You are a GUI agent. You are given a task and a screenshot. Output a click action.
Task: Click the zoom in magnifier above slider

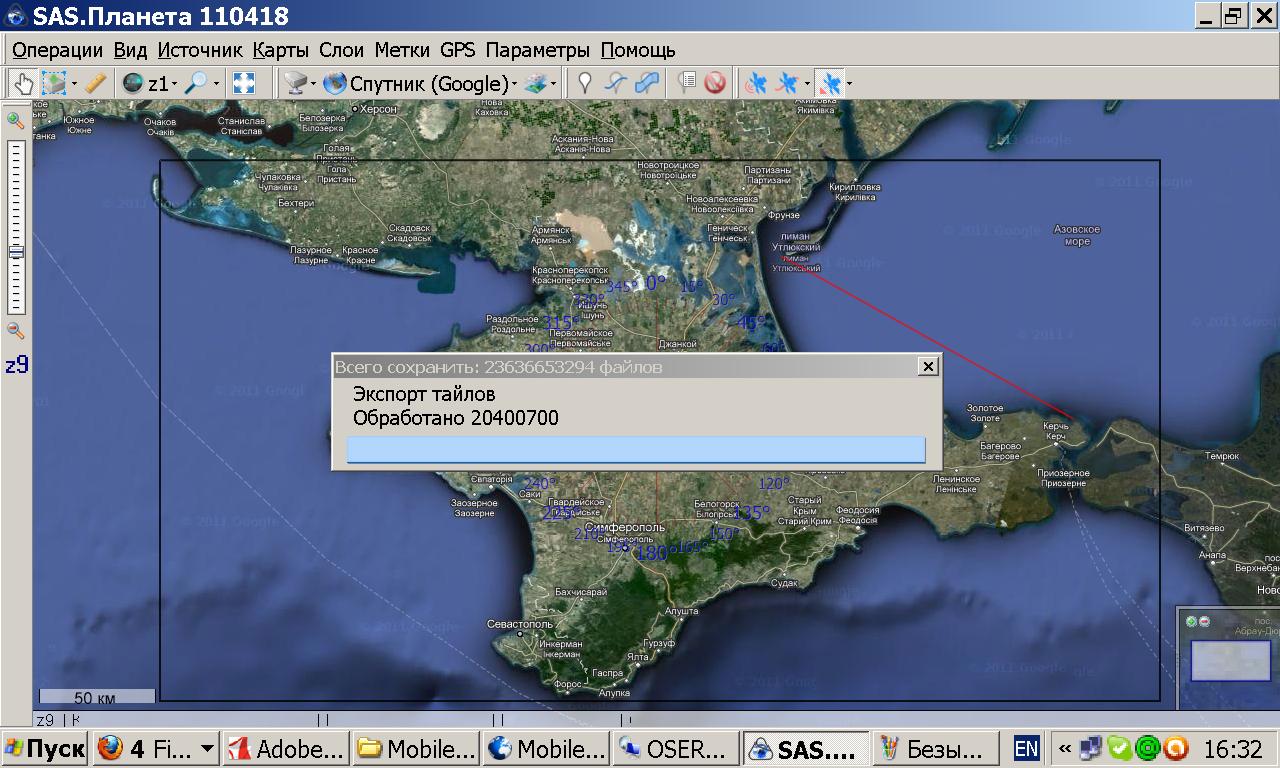tap(16, 121)
